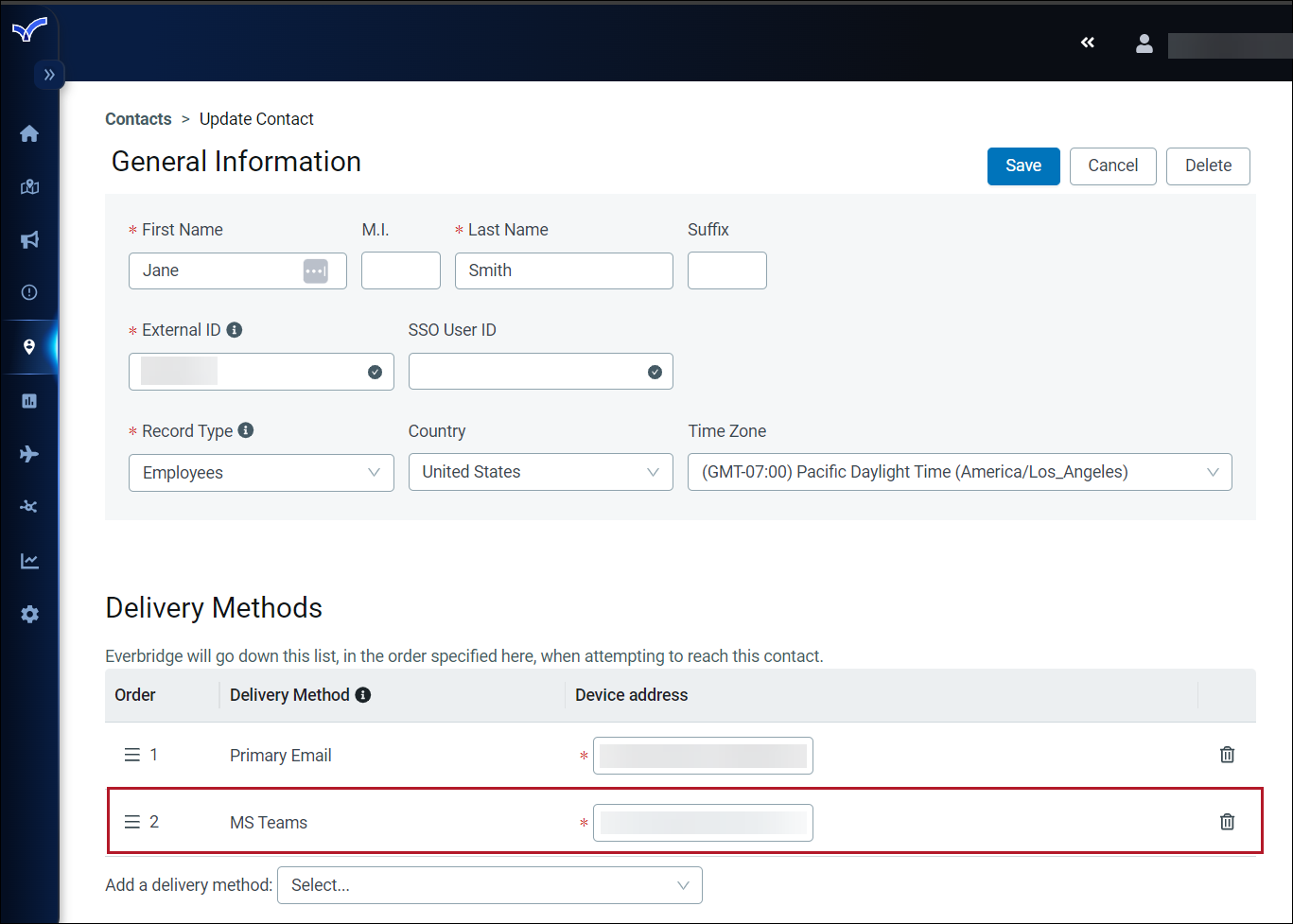The image size is (1293, 924).
Task: Focus the Suffix input field
Action: tap(727, 270)
